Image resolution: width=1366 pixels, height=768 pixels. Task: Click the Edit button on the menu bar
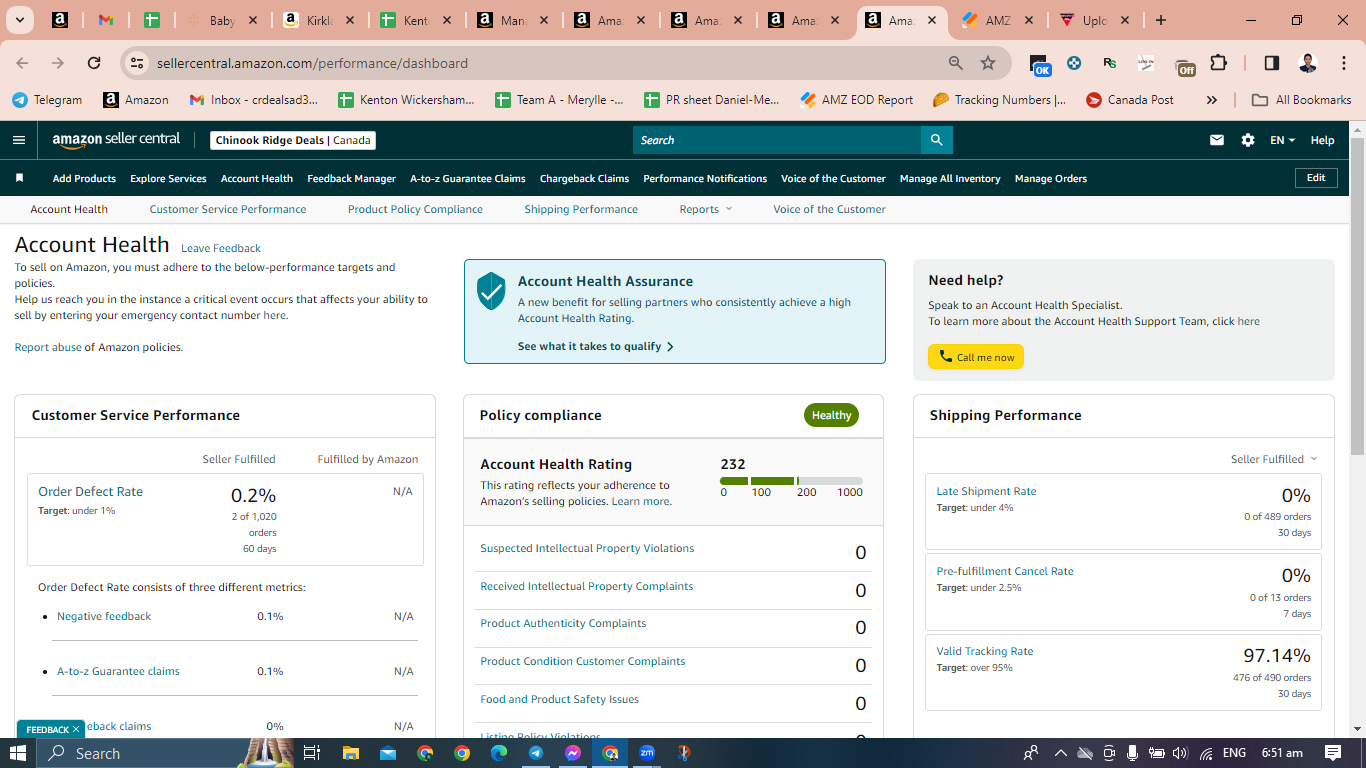[1316, 178]
